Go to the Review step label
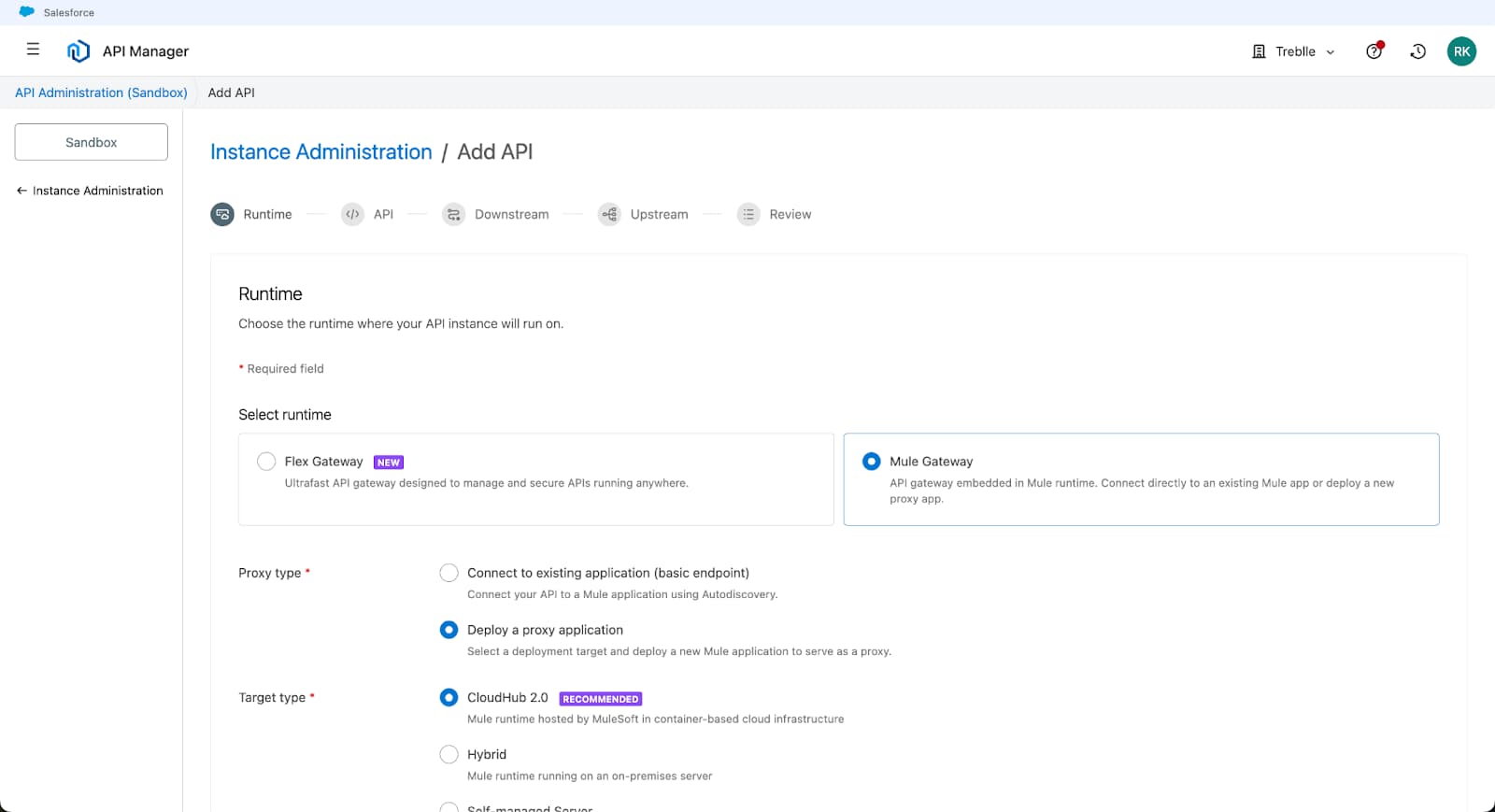The width and height of the screenshot is (1495, 812). pos(790,214)
